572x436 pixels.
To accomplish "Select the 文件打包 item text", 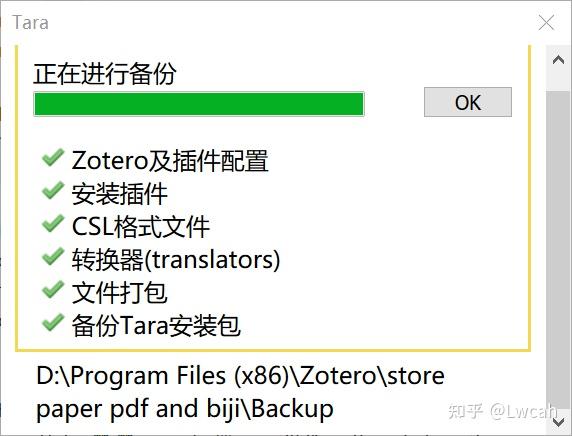I will tap(120, 293).
